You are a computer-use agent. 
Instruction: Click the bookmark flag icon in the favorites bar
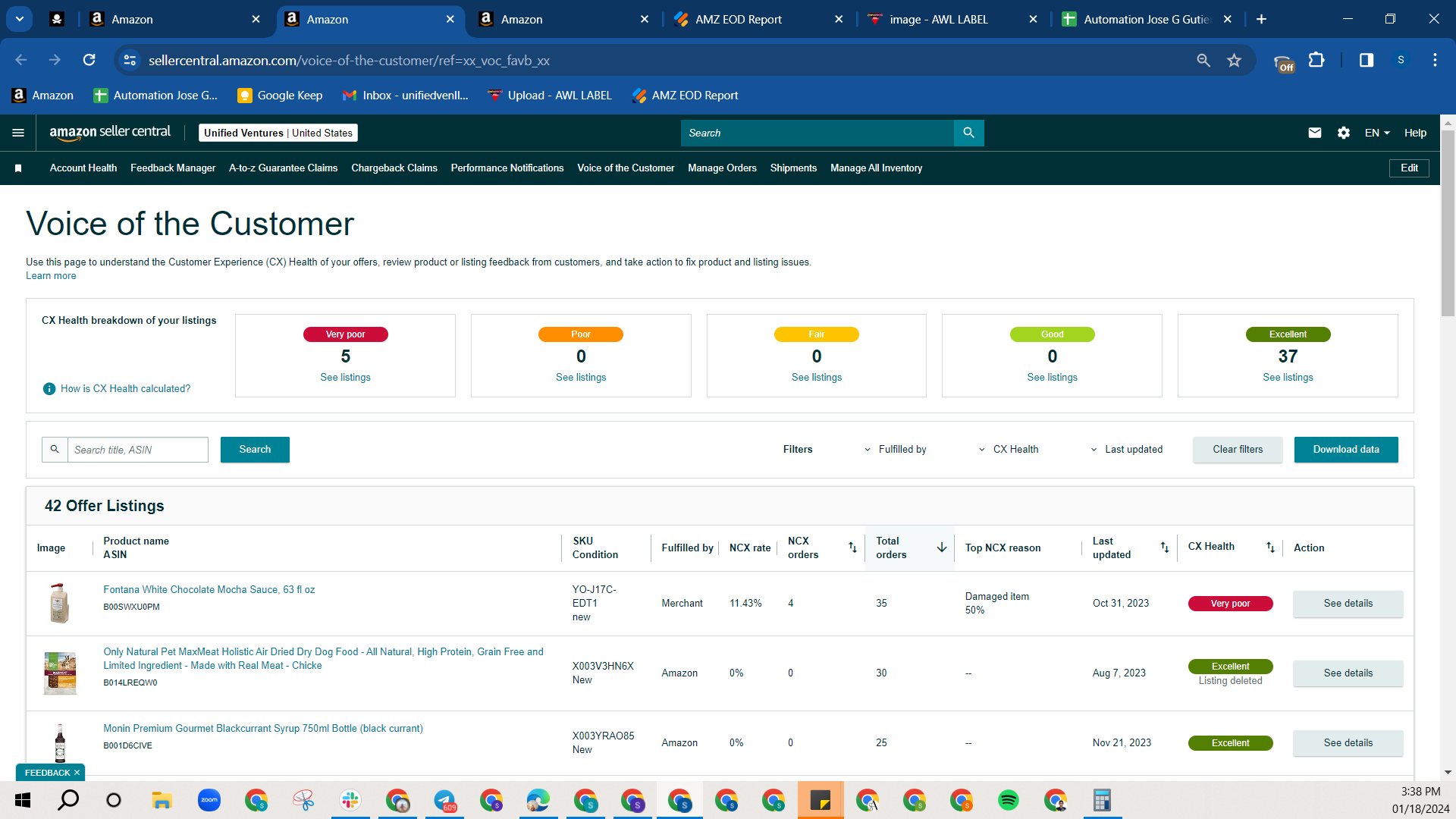tap(18, 168)
